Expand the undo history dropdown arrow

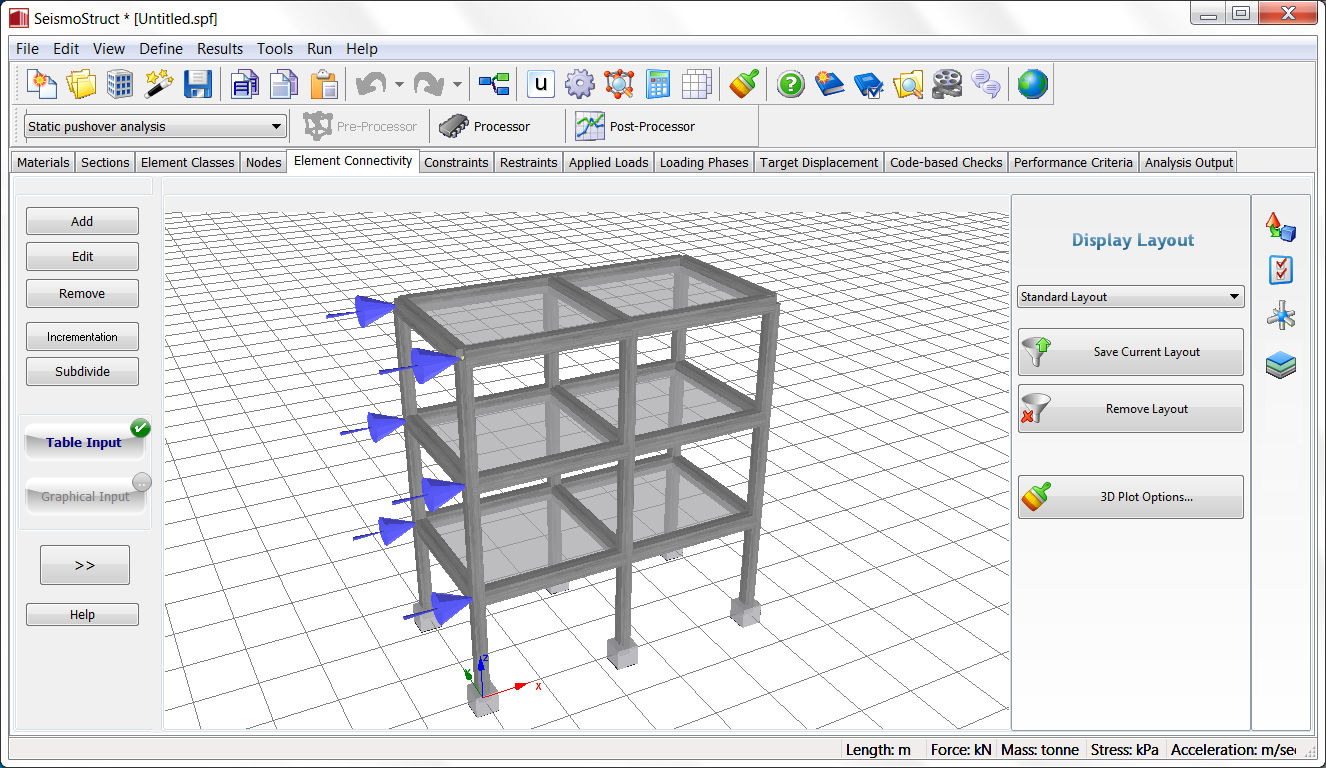tap(399, 85)
